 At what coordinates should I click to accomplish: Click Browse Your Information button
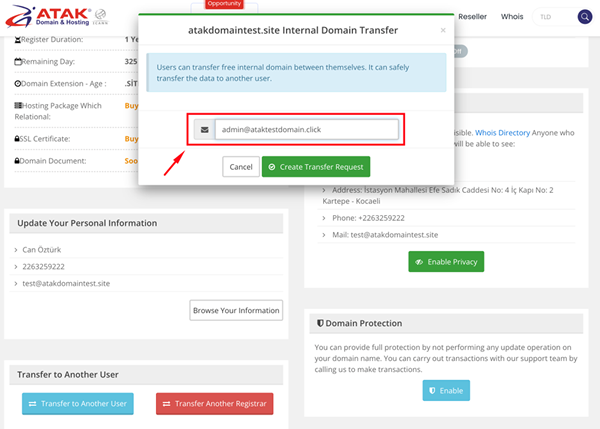(x=236, y=310)
